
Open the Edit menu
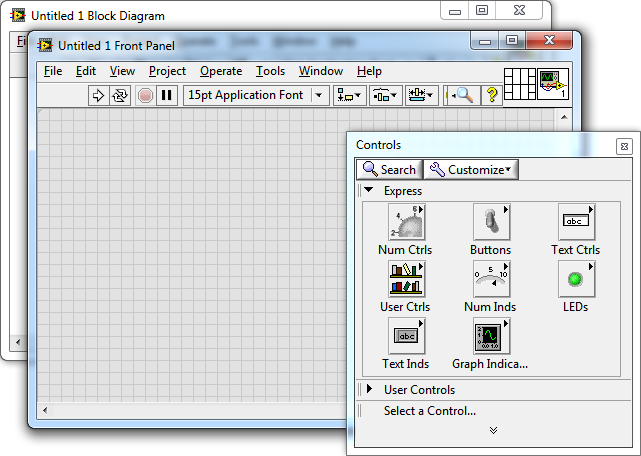86,71
